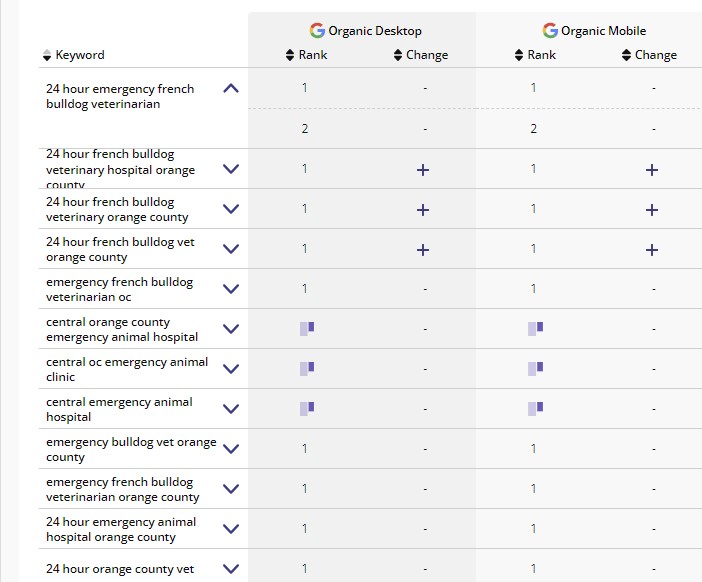Viewport: 702px width, 582px height.
Task: Click Google logo beside Organic Desktop
Action: point(317,31)
